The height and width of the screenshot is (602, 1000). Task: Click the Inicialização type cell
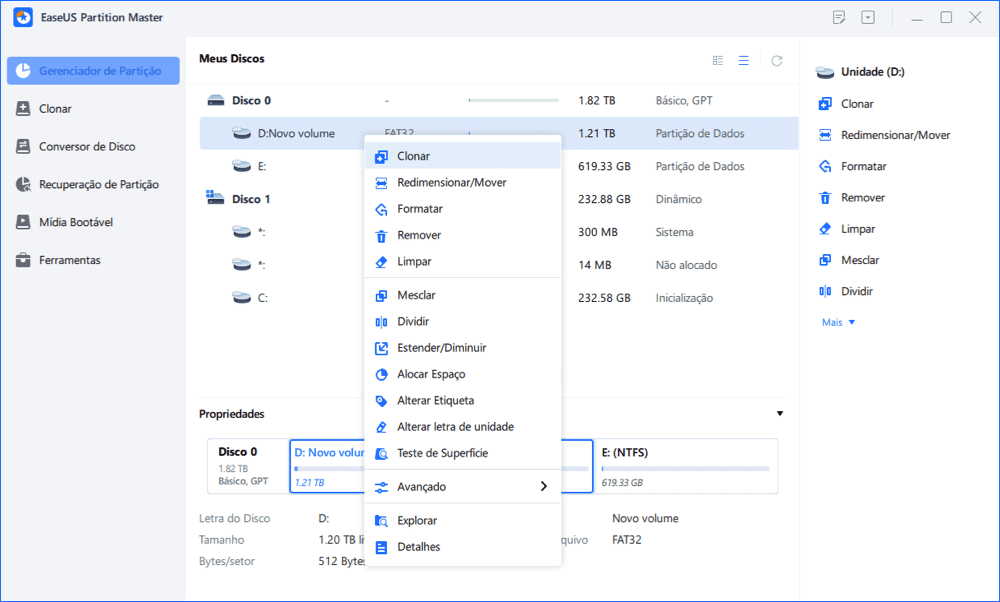click(x=684, y=298)
